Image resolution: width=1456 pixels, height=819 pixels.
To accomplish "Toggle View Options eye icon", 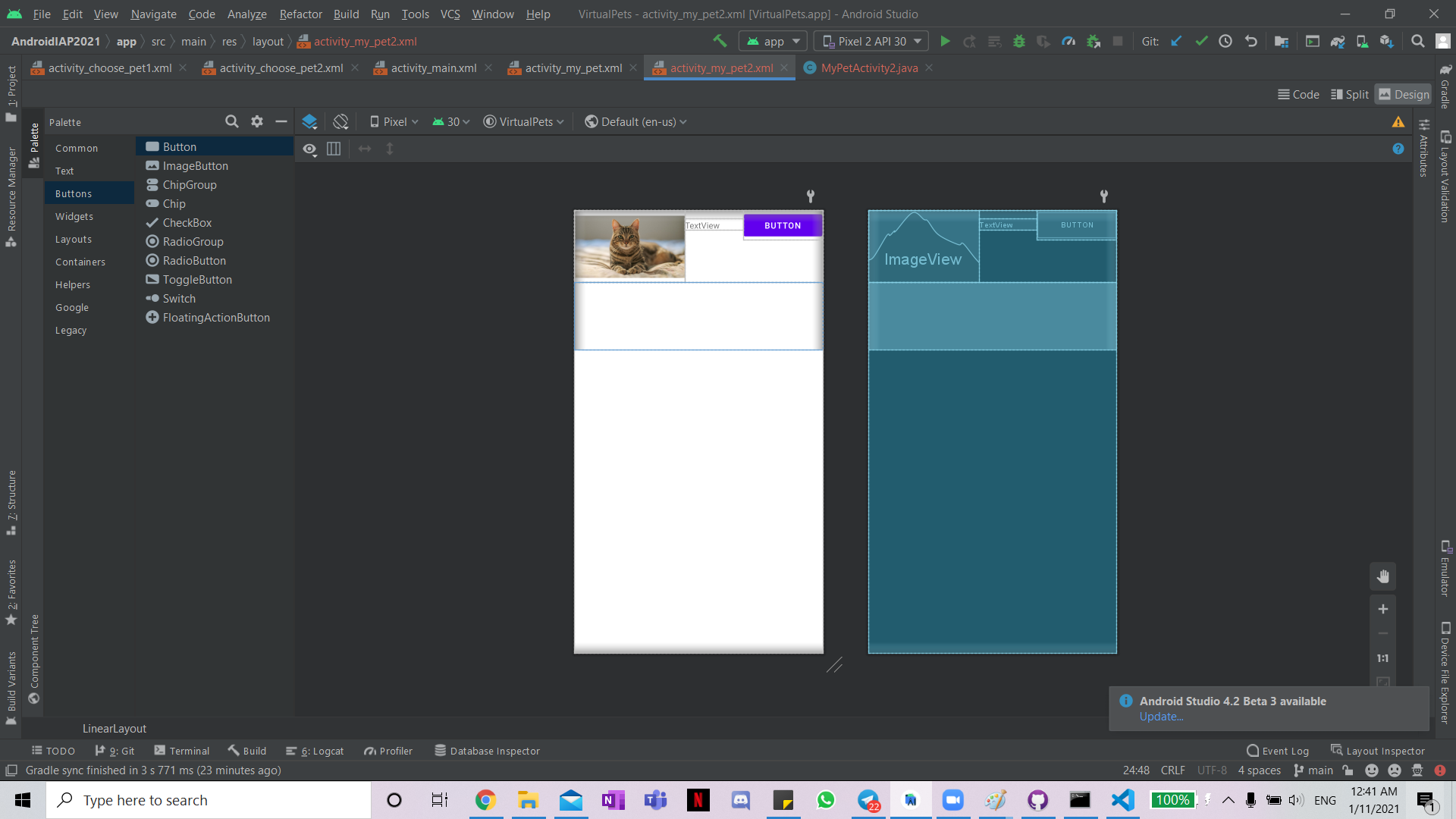I will [309, 149].
